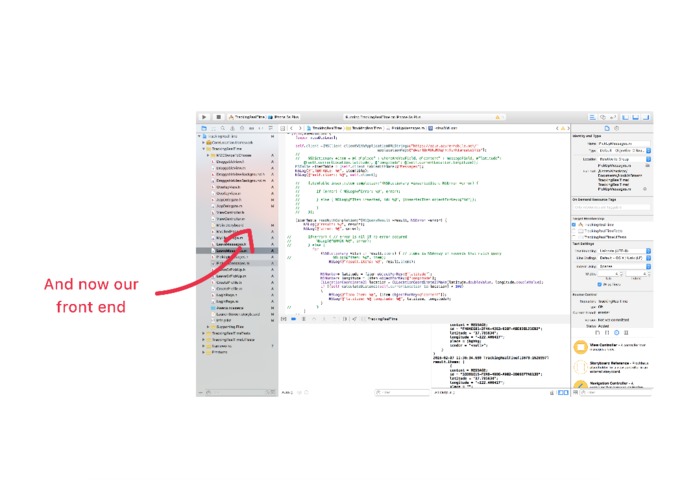This screenshot has width=695, height=494.
Task: Open the Test navigator tab icon
Action: pyautogui.click(x=242, y=128)
